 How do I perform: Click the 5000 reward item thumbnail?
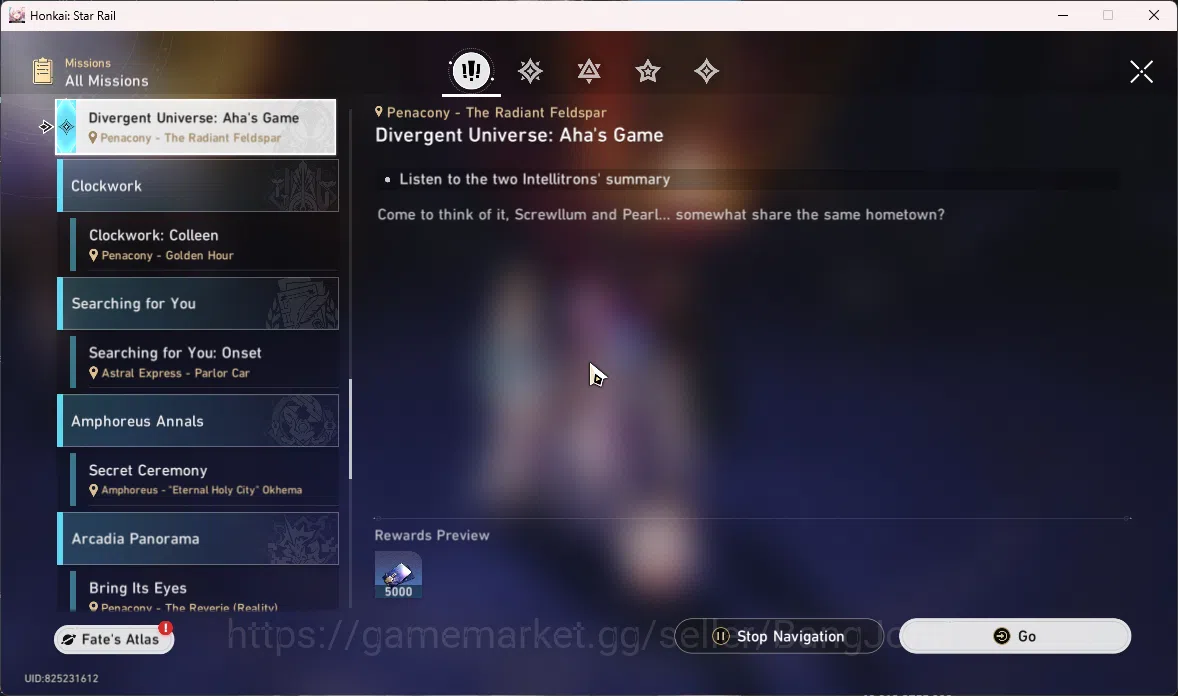tap(398, 575)
